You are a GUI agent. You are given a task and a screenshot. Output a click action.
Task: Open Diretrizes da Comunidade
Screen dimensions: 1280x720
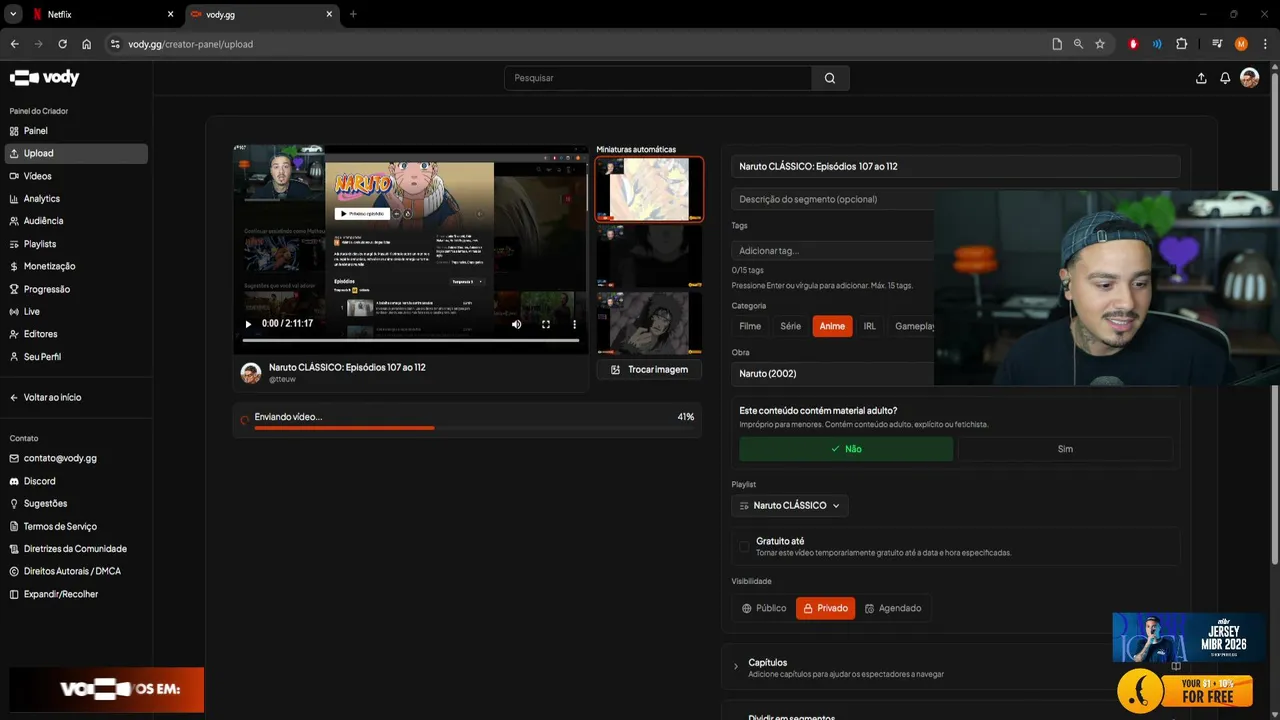76,549
